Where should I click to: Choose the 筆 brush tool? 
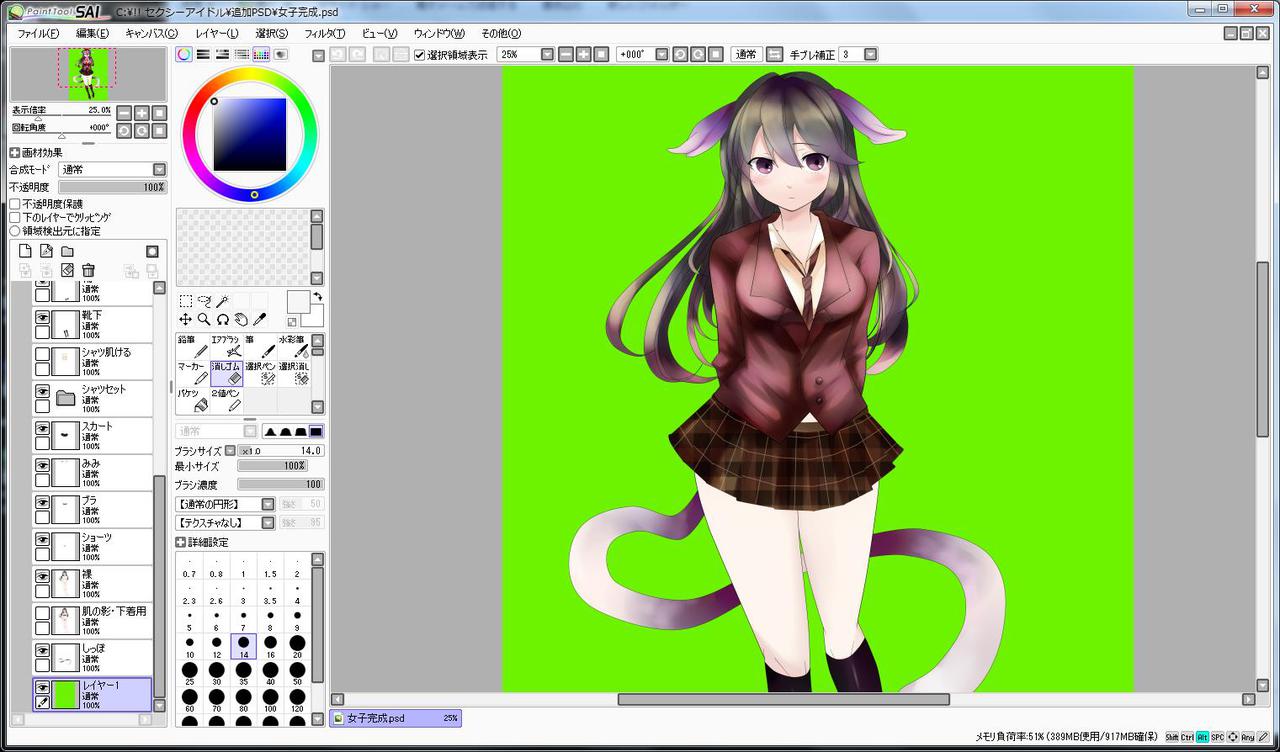coord(260,346)
